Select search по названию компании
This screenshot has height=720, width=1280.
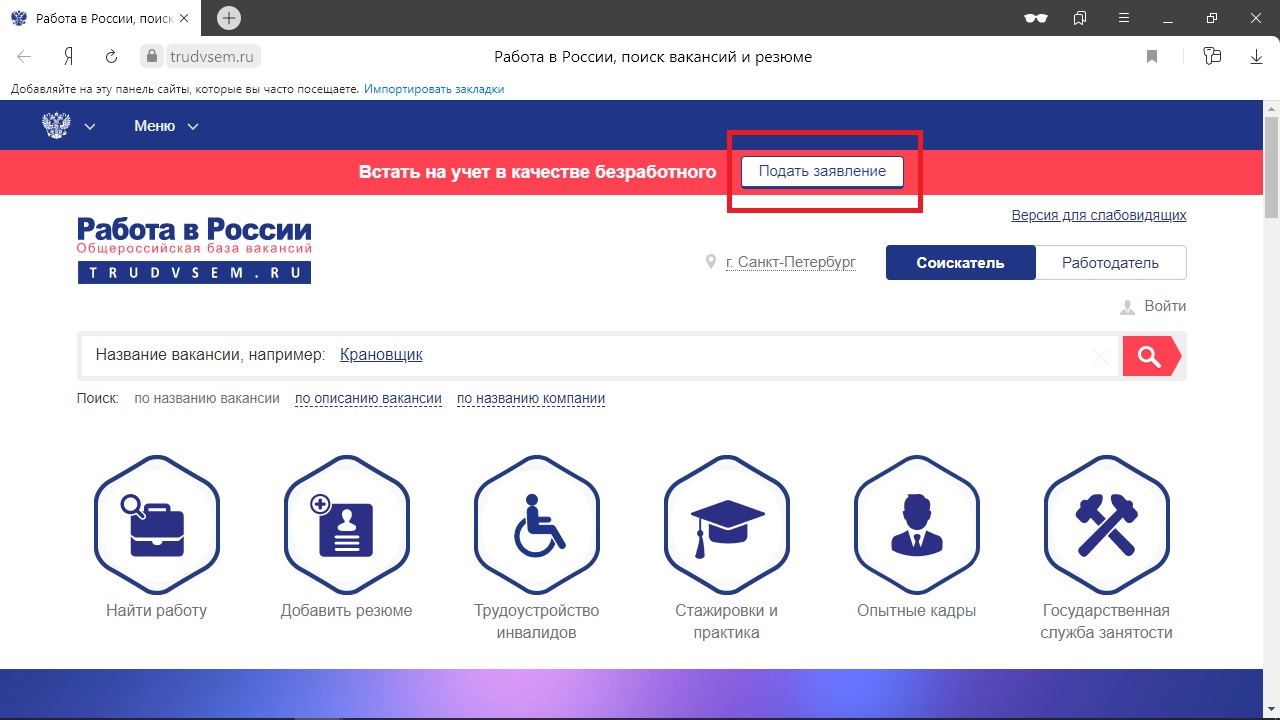pyautogui.click(x=531, y=398)
